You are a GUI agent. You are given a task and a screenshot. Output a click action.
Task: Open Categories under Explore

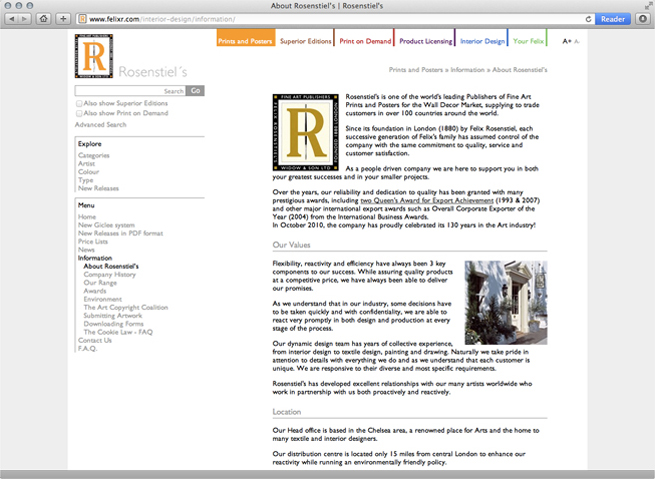coord(94,155)
